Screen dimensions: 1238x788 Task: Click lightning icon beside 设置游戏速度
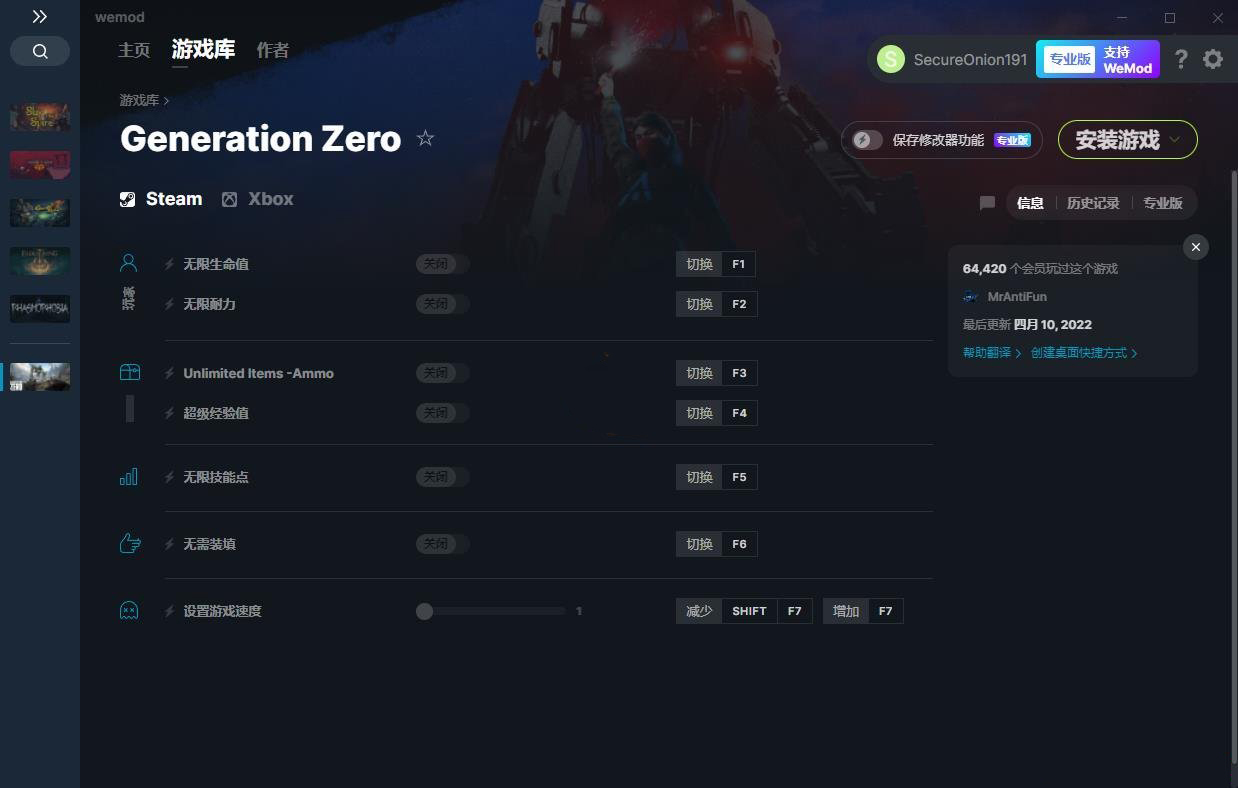click(169, 611)
